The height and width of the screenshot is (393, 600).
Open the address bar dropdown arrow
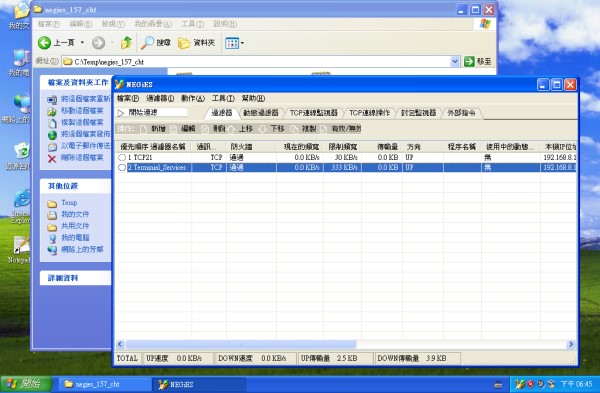tap(455, 61)
